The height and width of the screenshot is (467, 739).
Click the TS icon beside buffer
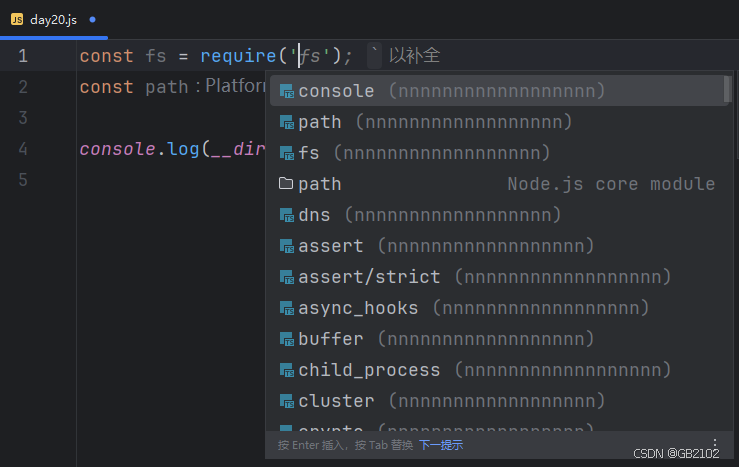click(287, 339)
